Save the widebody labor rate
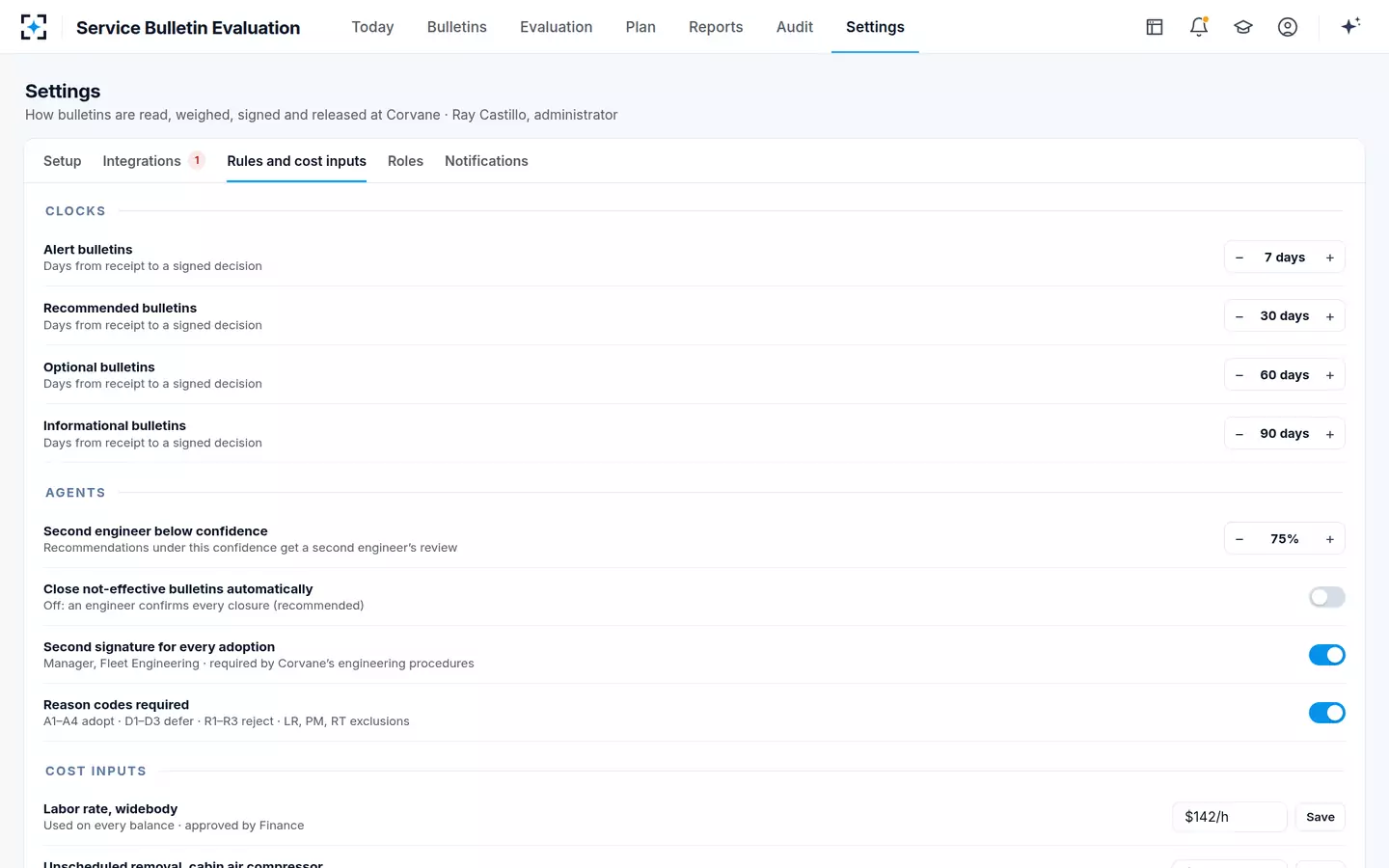 tap(1321, 817)
